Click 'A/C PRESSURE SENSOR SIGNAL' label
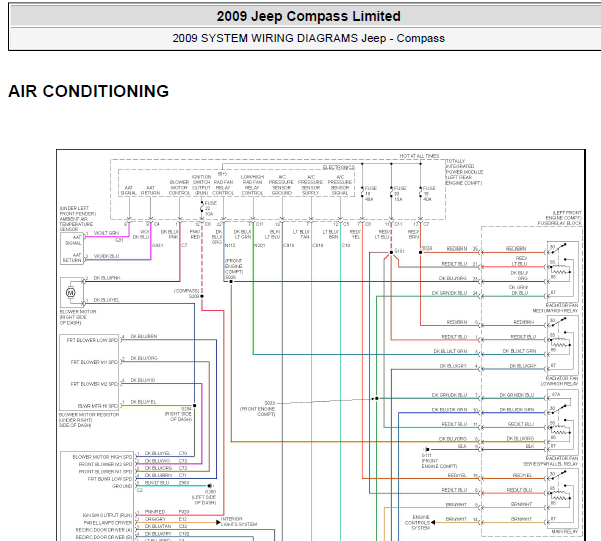This screenshot has width=601, height=541. pos(340,185)
